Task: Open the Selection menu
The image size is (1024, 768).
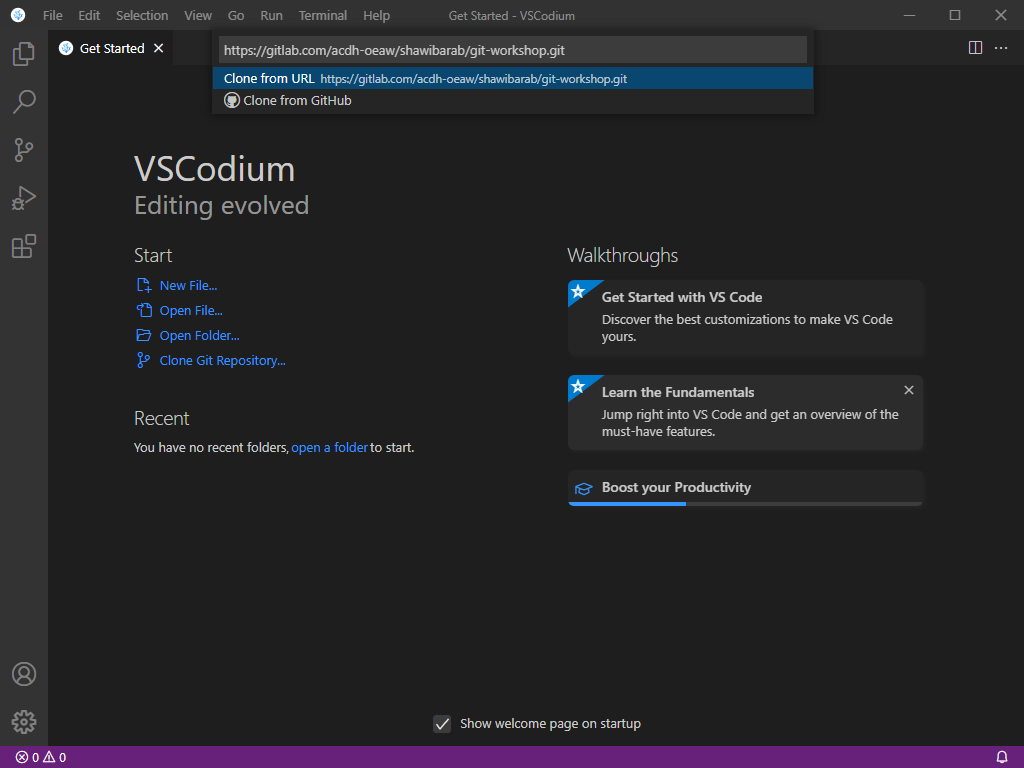Action: coord(142,15)
